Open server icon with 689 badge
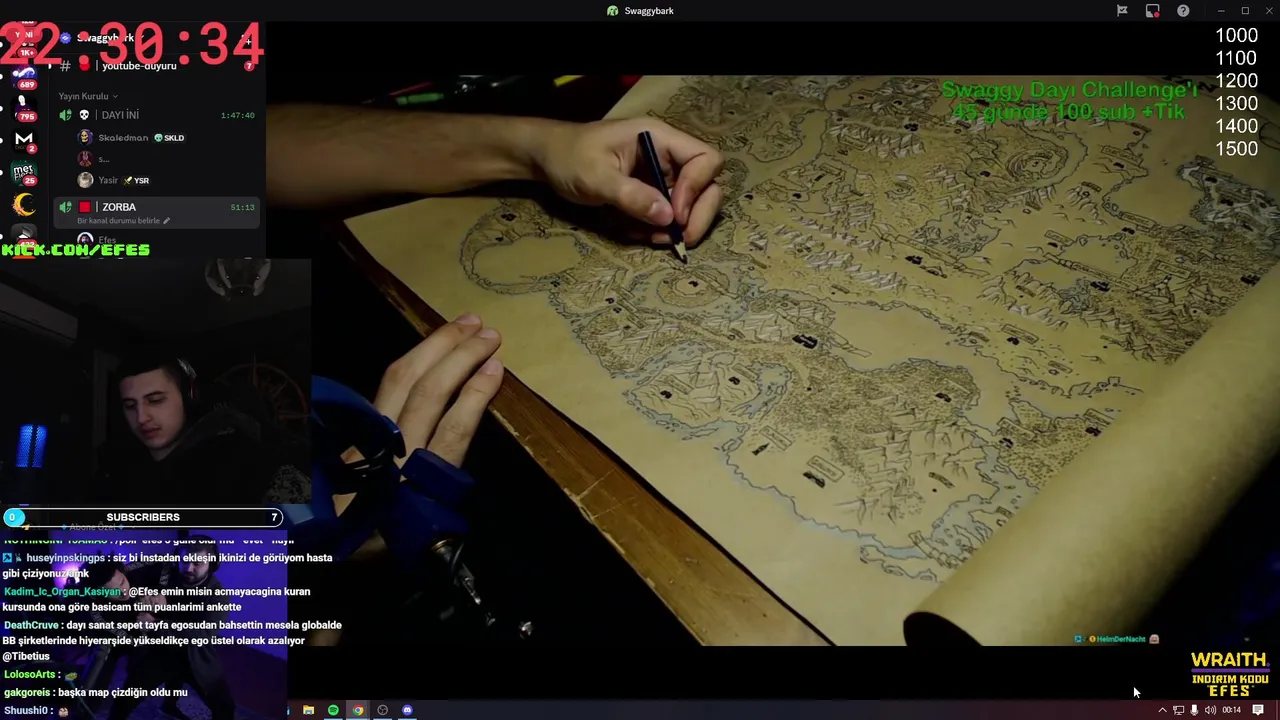The image size is (1280, 720). click(x=24, y=76)
